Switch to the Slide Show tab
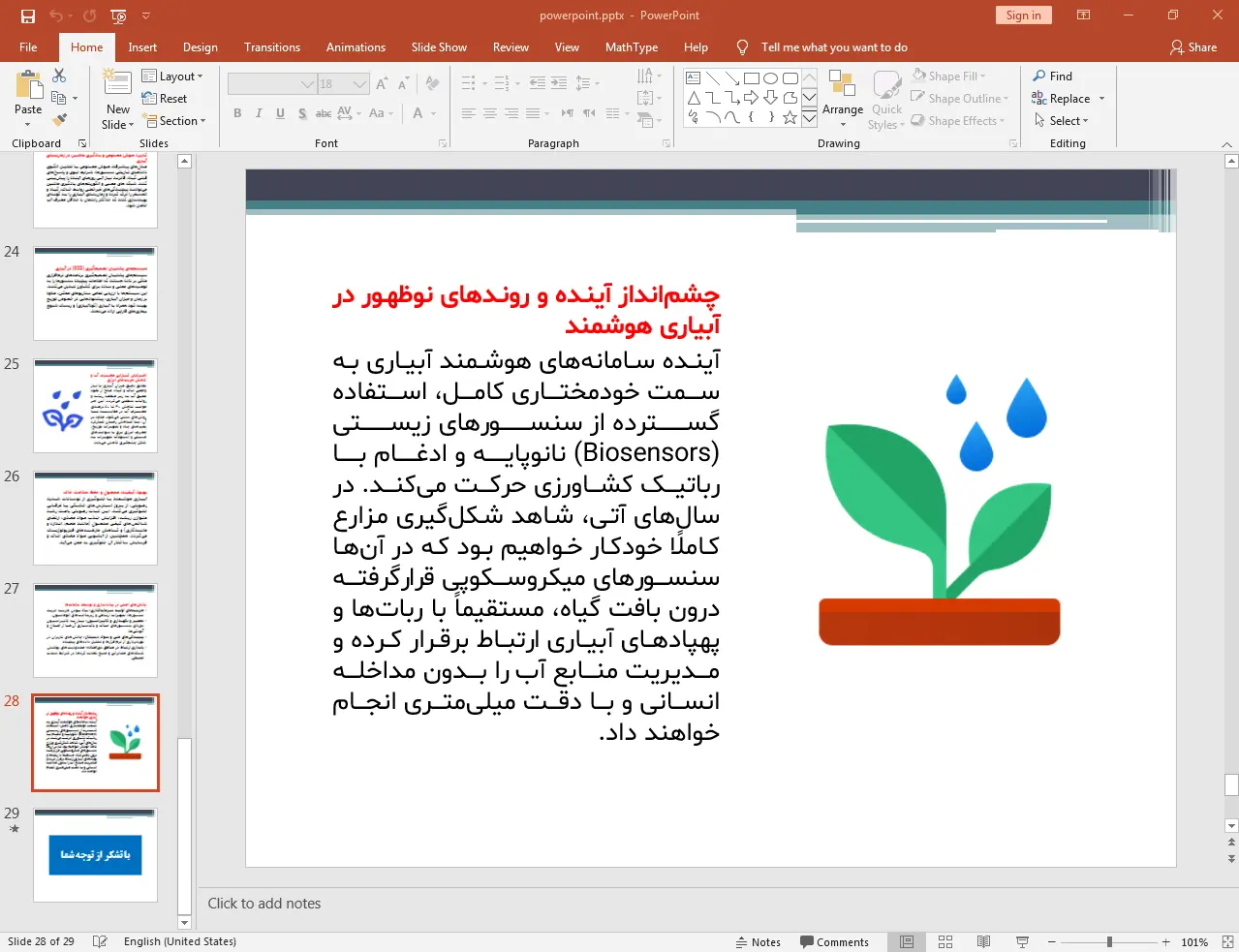 click(x=439, y=47)
